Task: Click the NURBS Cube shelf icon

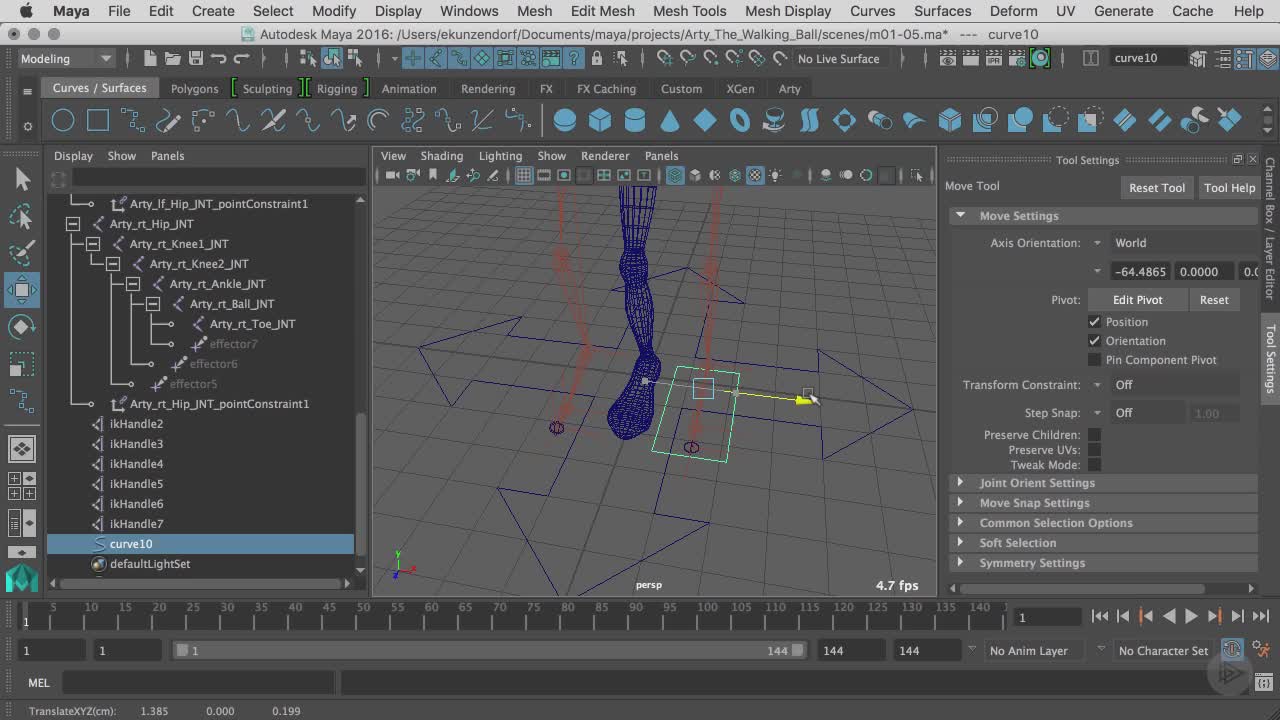Action: pyautogui.click(x=600, y=121)
